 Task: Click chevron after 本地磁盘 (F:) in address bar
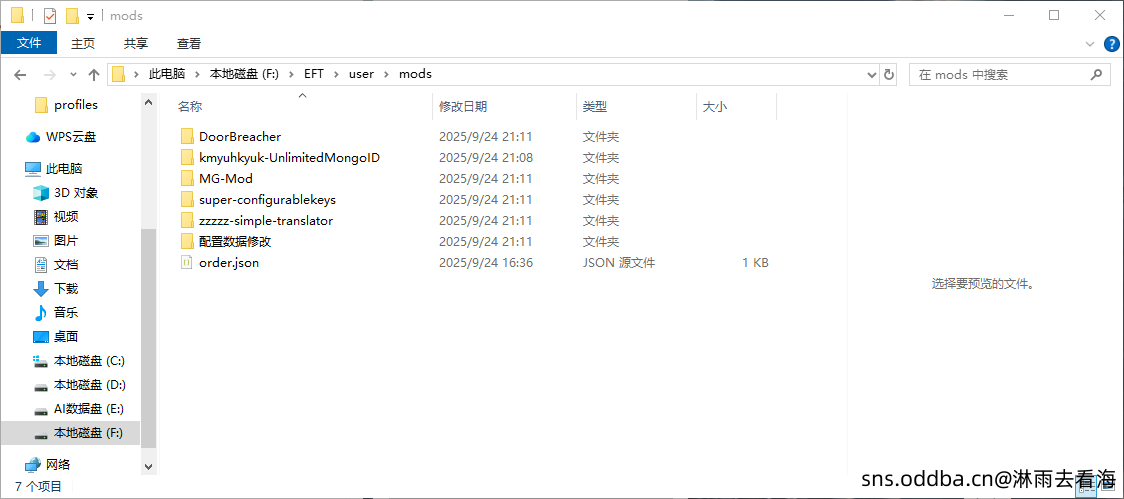pos(291,74)
